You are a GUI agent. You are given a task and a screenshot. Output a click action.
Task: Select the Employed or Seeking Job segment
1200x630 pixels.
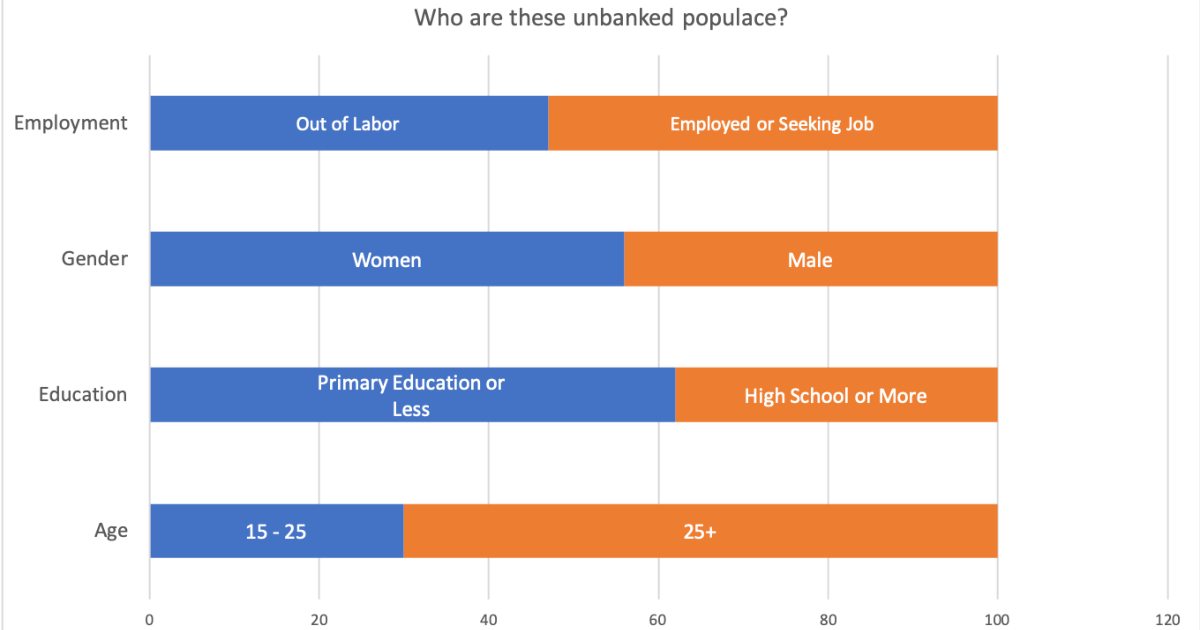coord(773,124)
